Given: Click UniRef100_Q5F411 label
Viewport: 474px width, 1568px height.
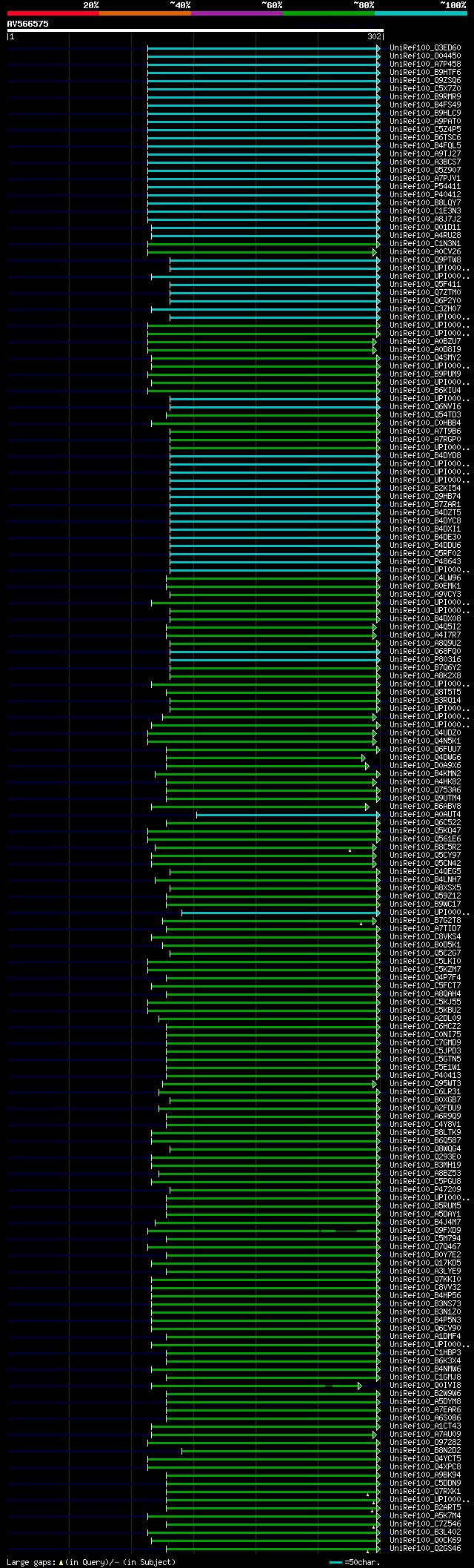Looking at the screenshot, I should tap(425, 284).
